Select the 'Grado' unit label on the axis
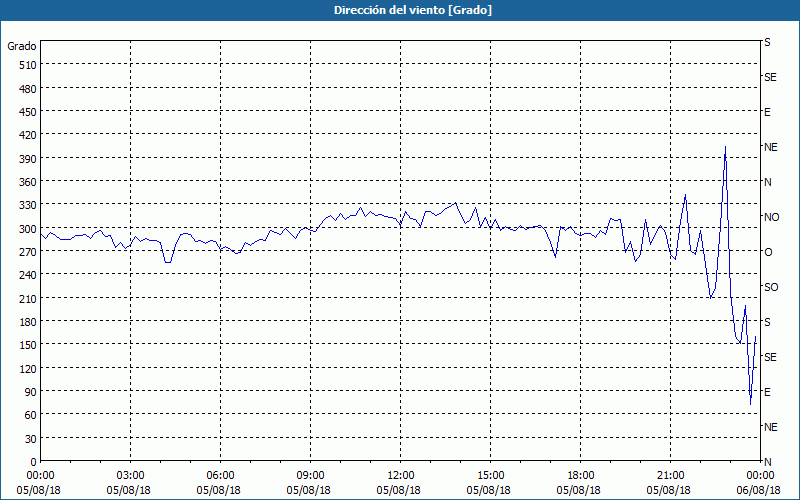This screenshot has width=800, height=500. [22, 46]
